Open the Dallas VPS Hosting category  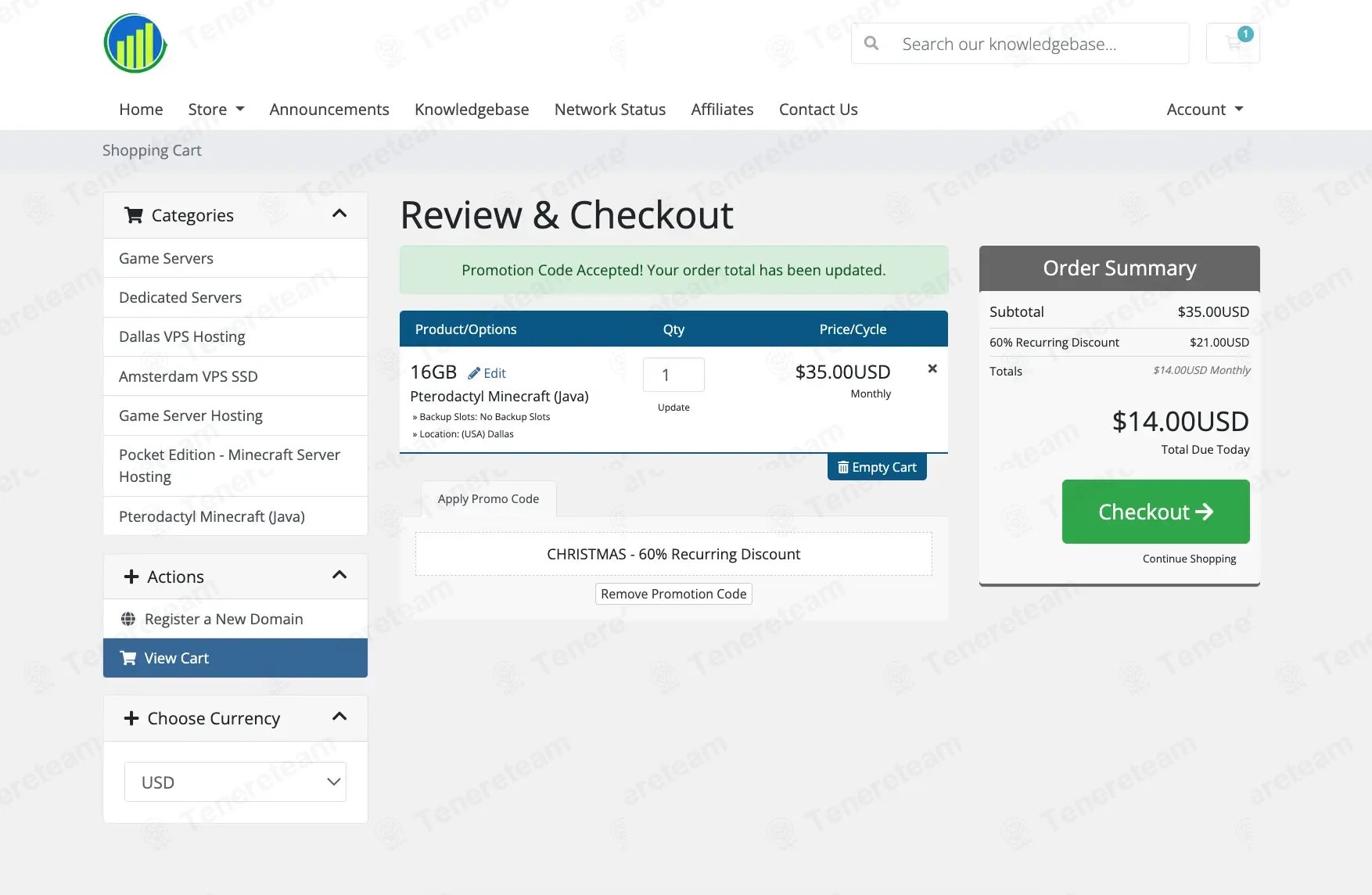(x=182, y=336)
